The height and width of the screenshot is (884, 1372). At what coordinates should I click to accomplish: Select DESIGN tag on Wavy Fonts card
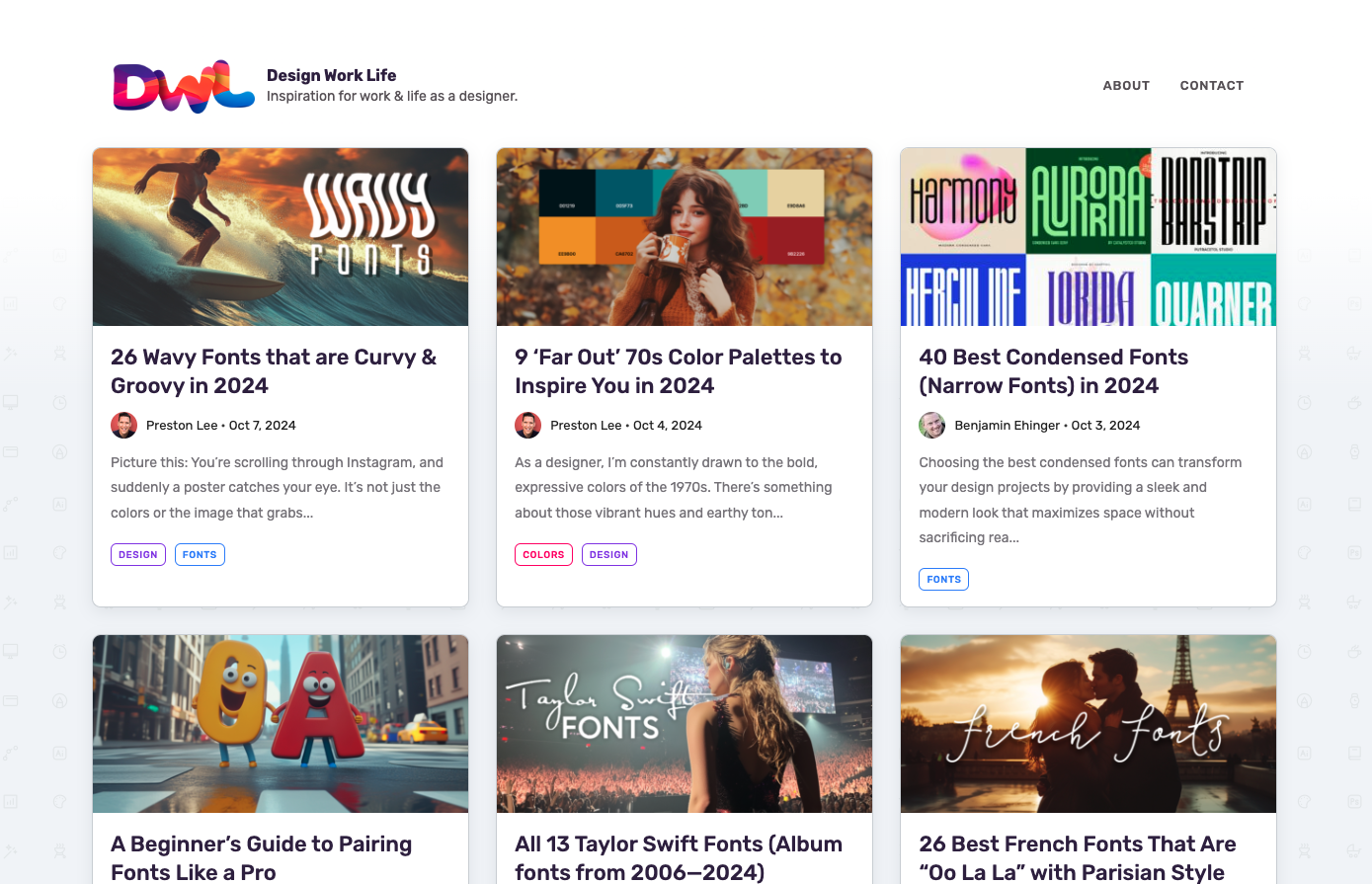click(138, 555)
